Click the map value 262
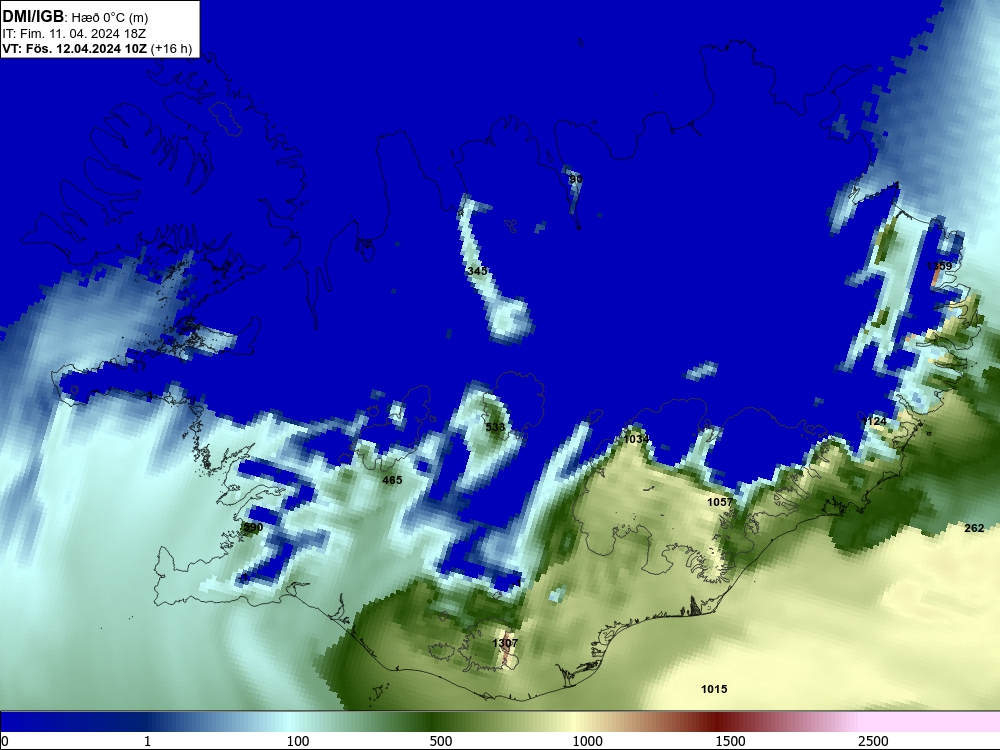 coord(974,528)
